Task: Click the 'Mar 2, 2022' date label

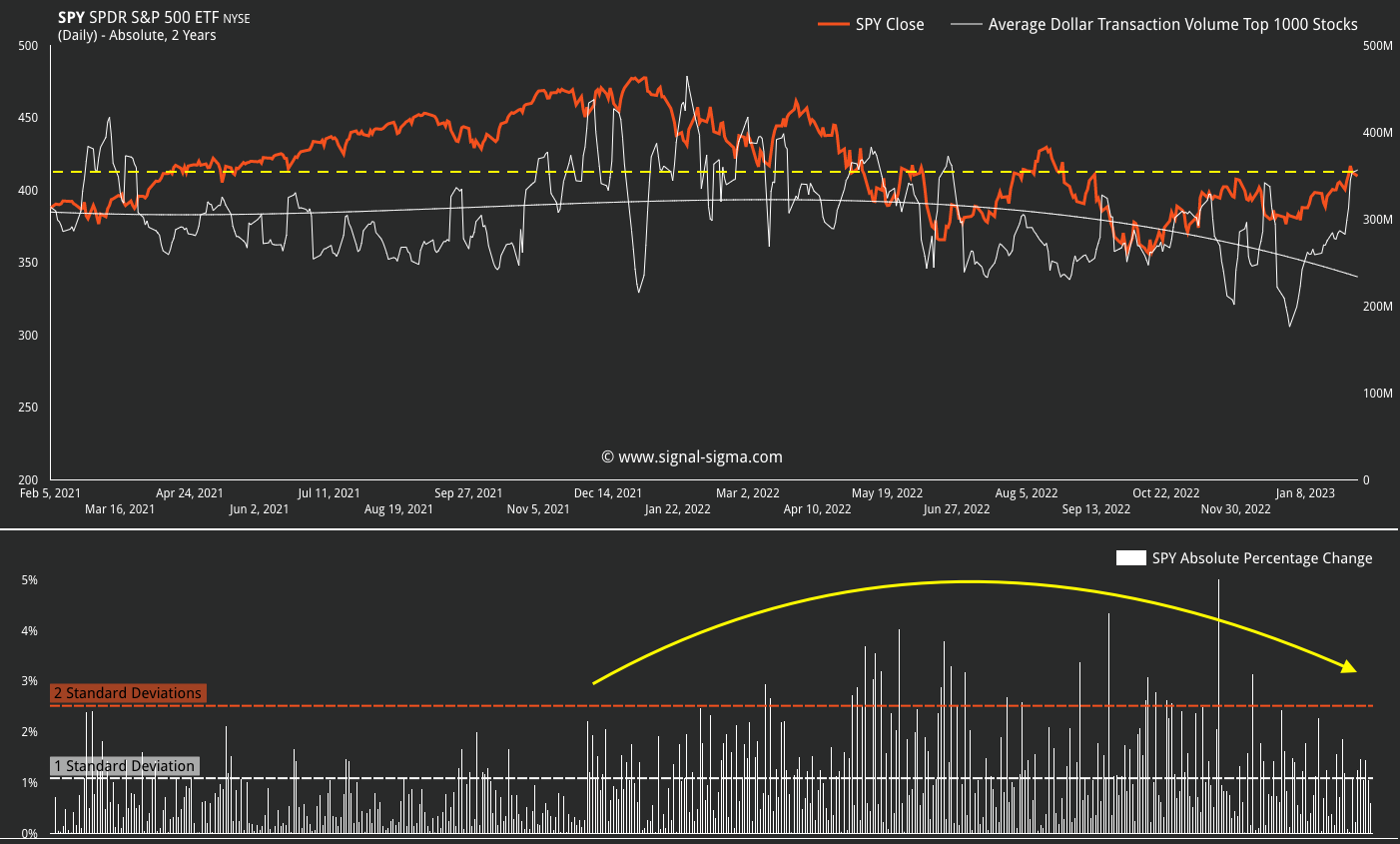Action: coord(748,492)
